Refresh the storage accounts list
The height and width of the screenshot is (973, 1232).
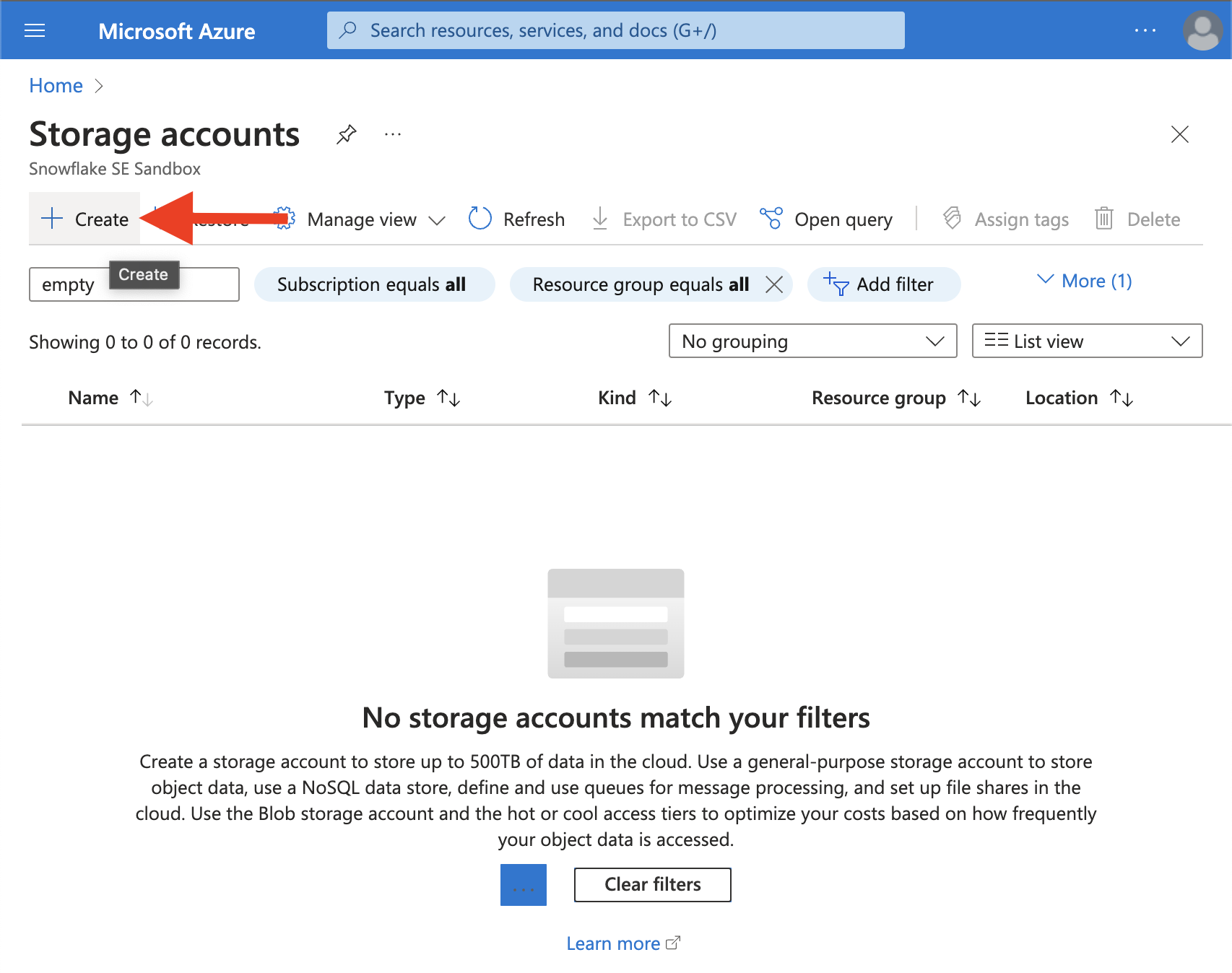[x=517, y=219]
